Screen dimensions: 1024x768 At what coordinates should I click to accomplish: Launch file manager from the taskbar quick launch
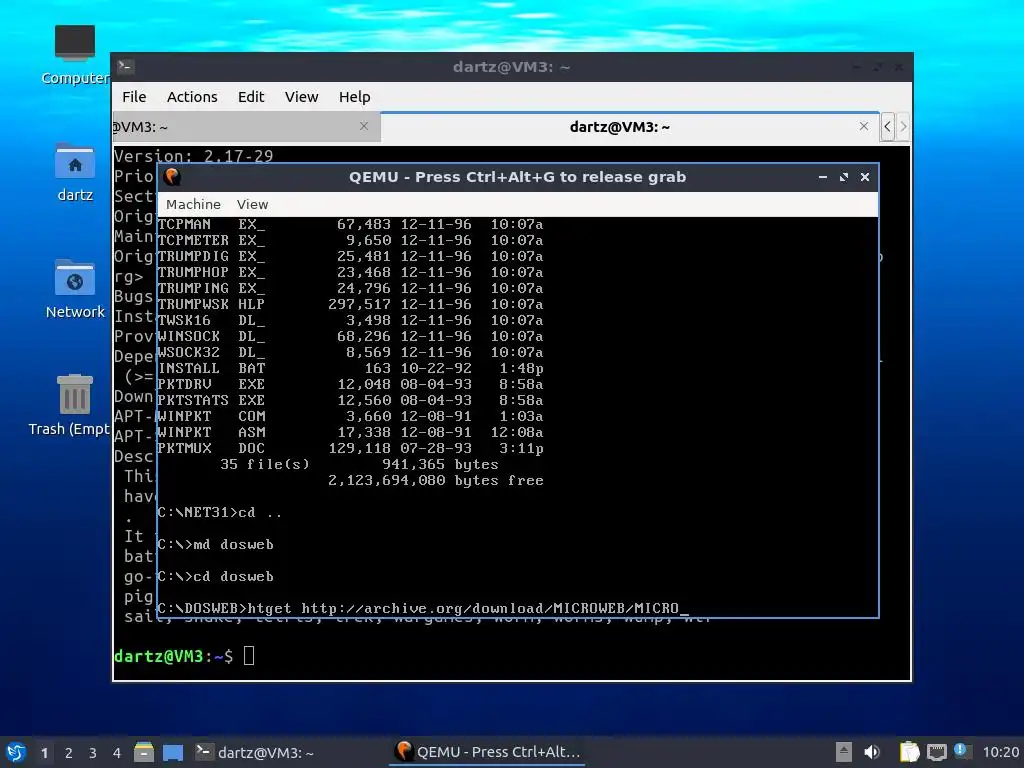click(x=144, y=752)
